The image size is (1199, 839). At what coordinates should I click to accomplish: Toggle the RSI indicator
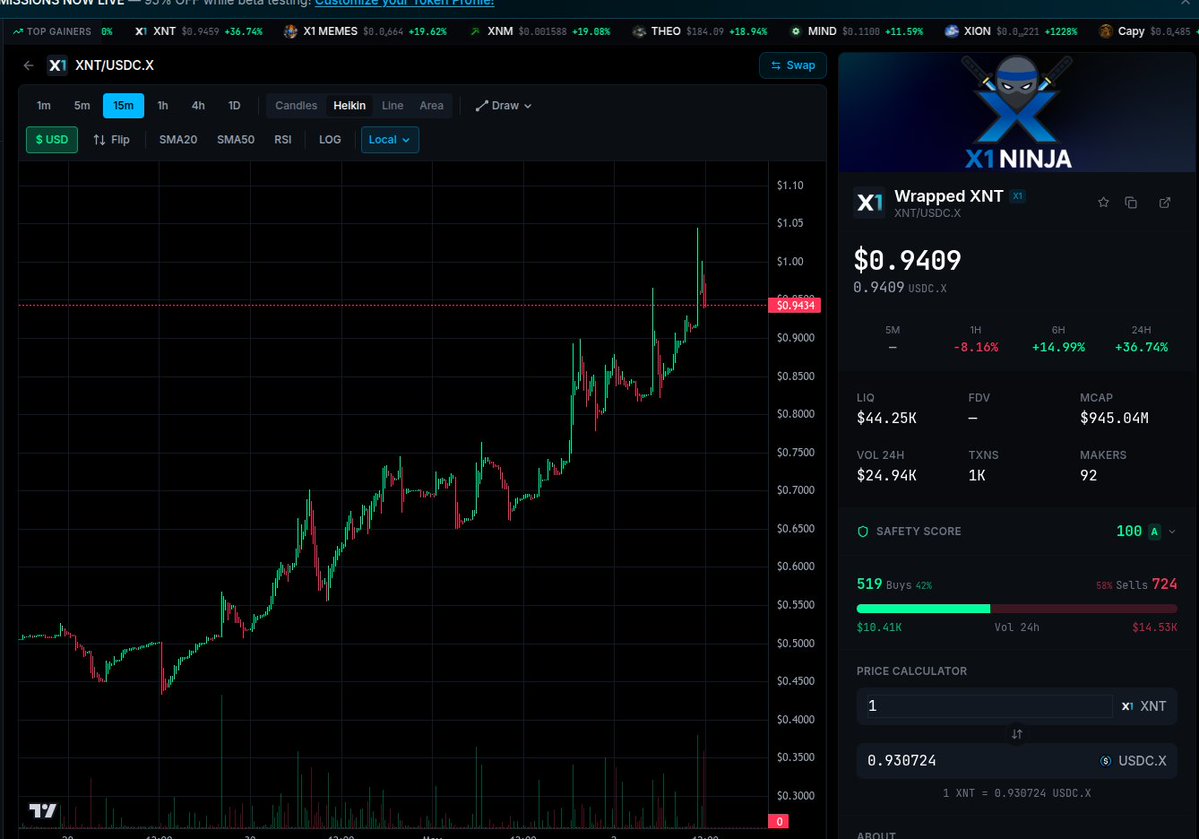click(x=283, y=140)
